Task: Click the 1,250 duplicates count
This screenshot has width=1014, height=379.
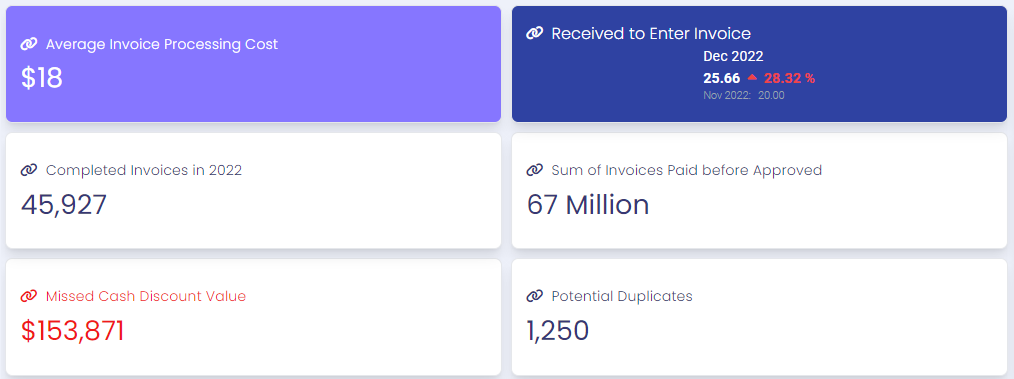Action: tap(557, 331)
